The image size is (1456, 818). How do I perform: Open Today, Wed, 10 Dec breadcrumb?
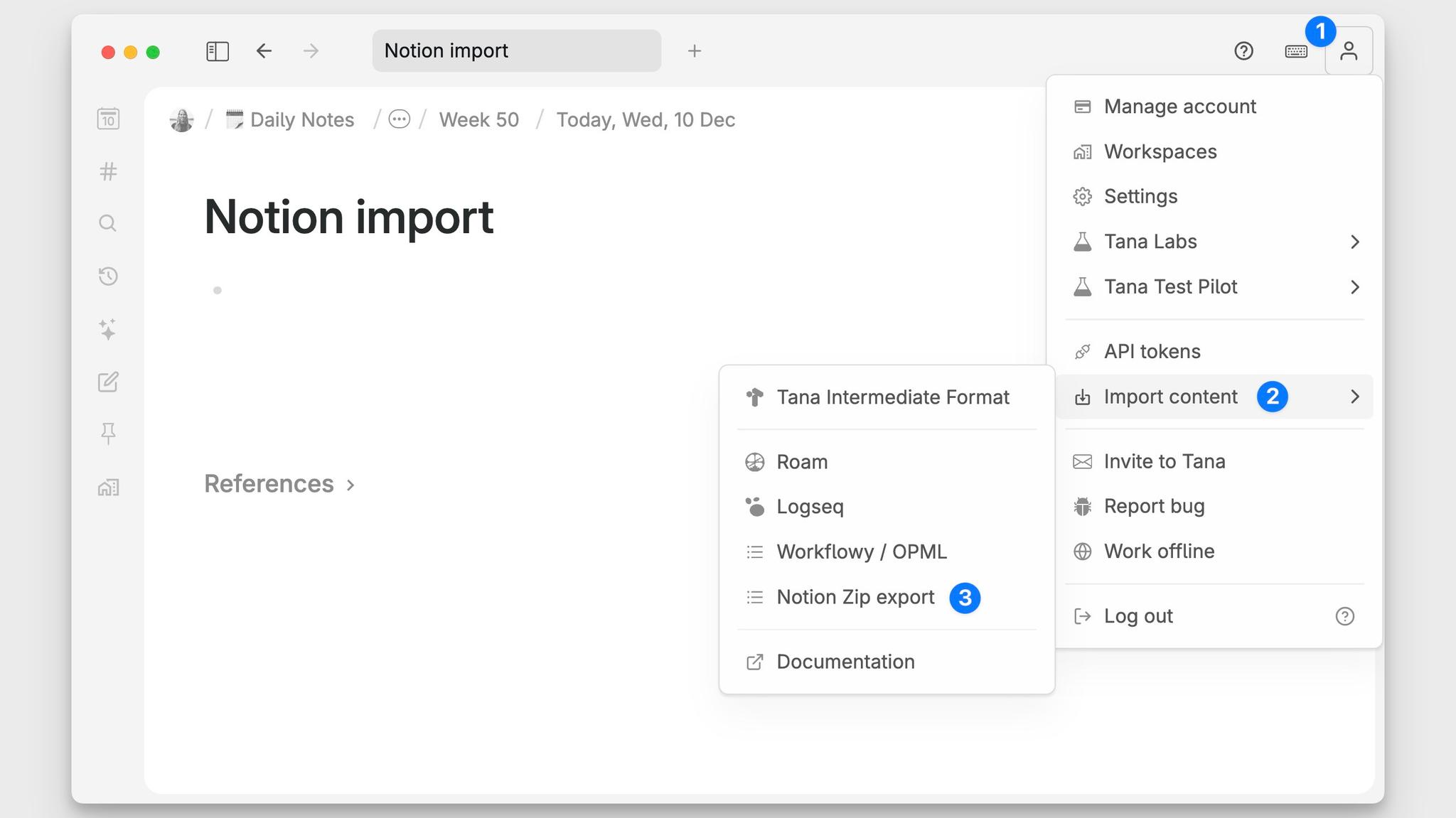point(646,119)
